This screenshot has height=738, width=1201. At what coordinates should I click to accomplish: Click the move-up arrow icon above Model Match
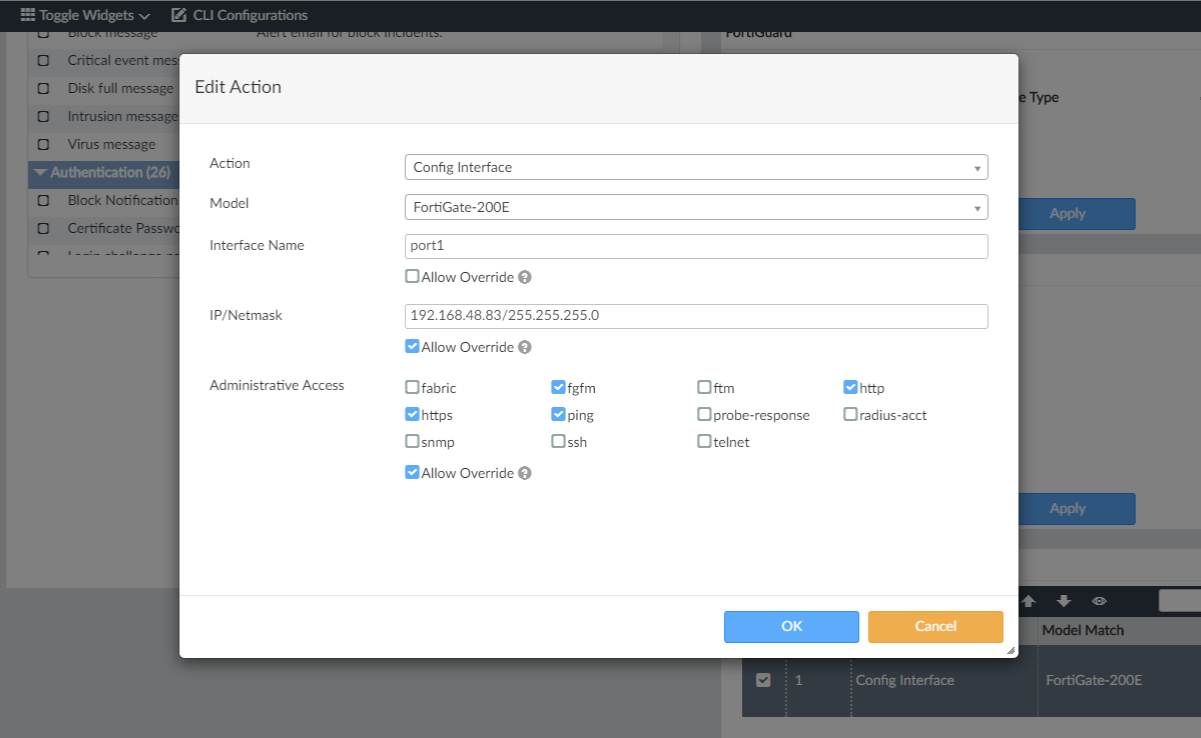tap(1029, 600)
